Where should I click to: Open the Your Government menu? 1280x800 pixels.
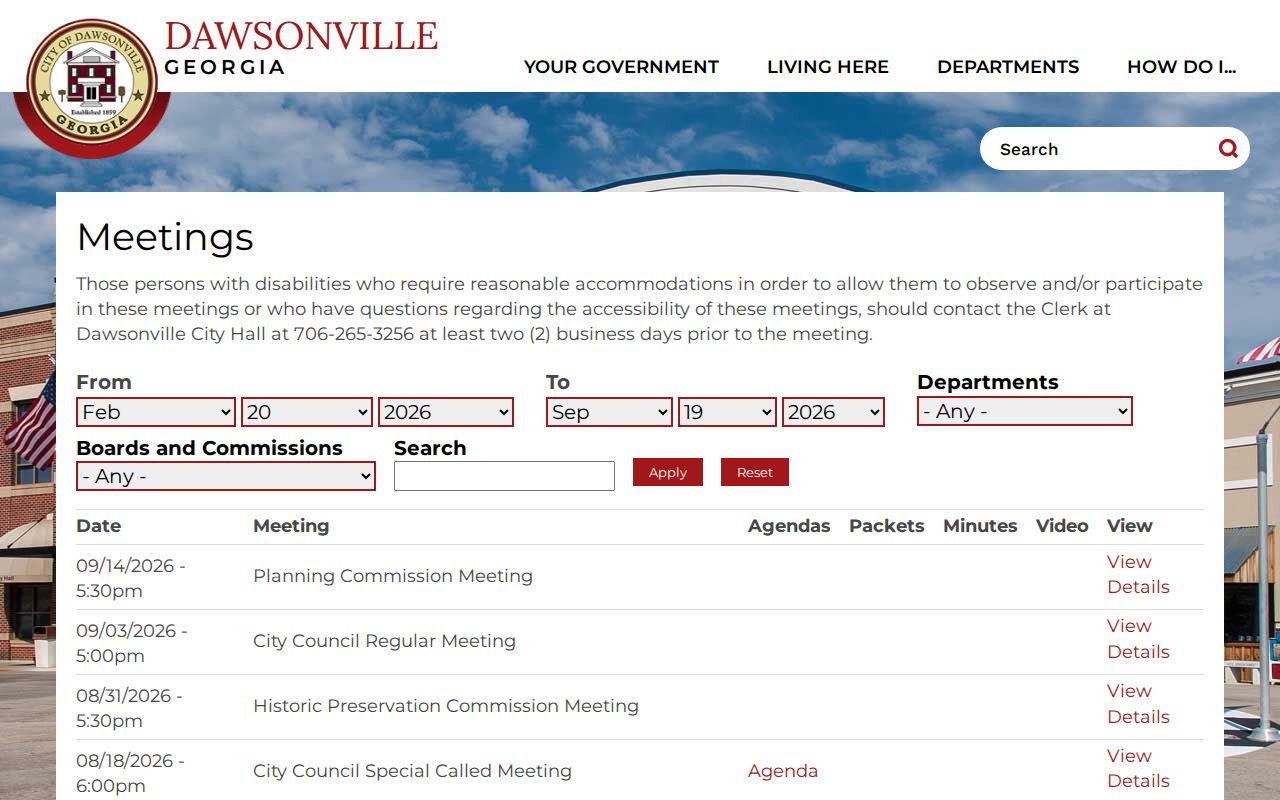[621, 67]
